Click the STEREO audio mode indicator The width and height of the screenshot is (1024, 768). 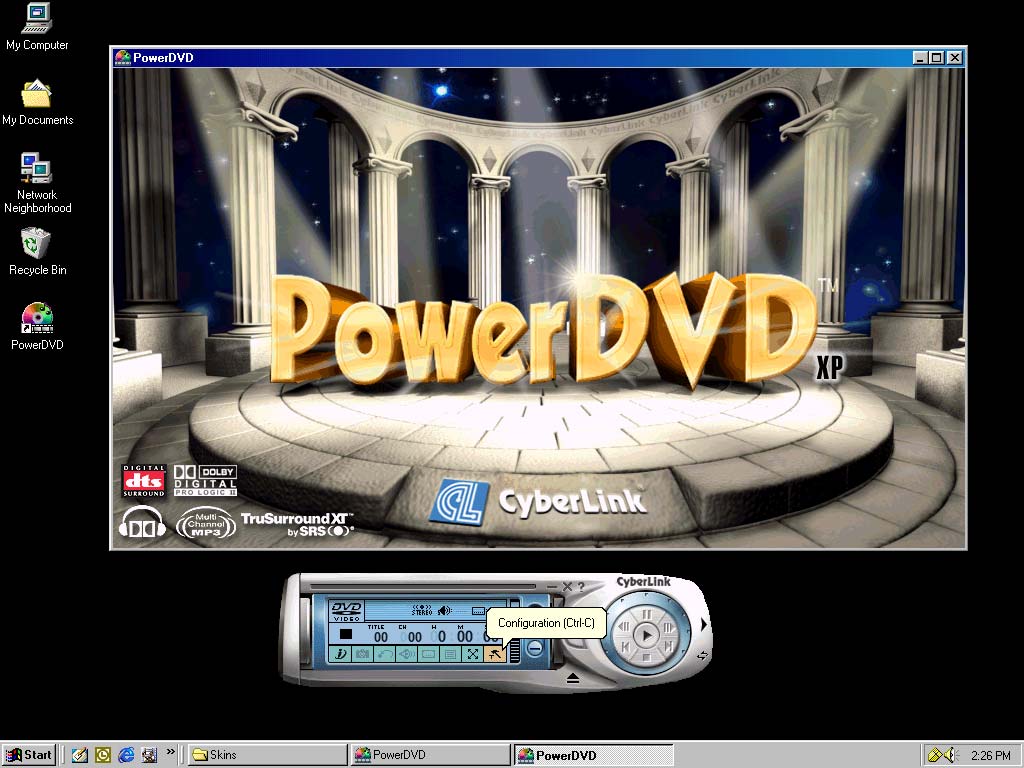[422, 611]
